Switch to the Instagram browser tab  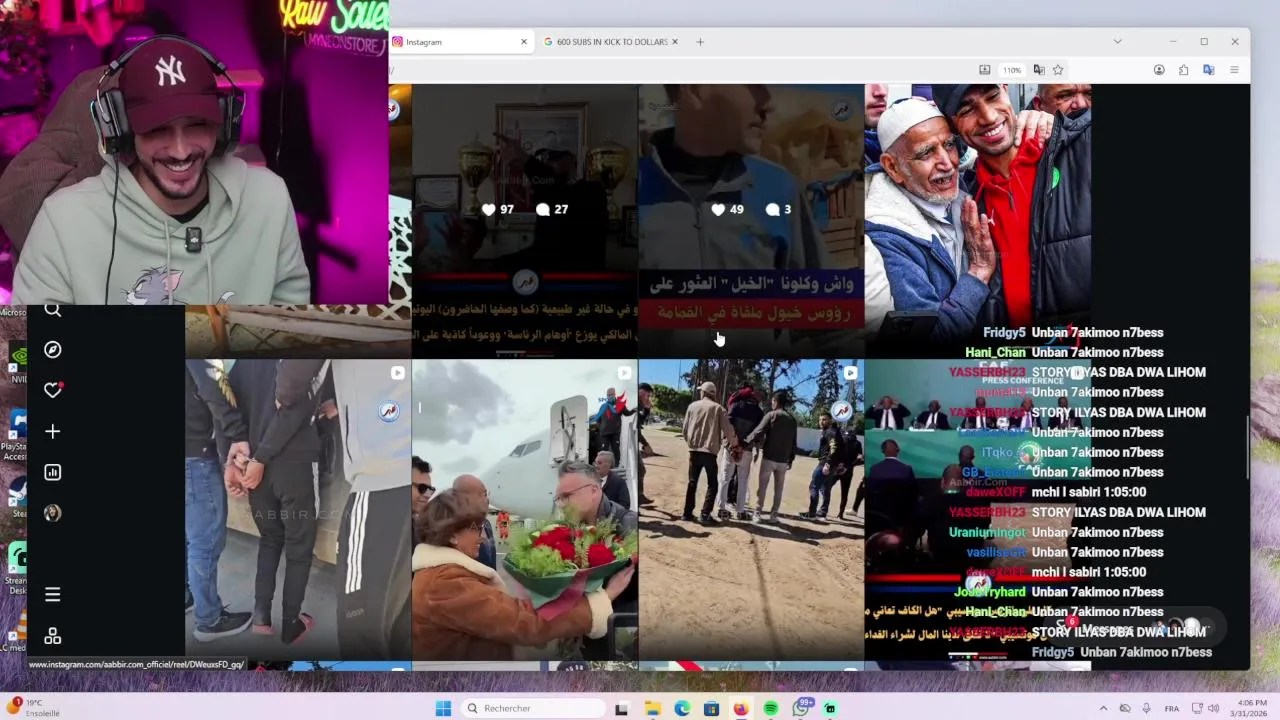click(460, 42)
